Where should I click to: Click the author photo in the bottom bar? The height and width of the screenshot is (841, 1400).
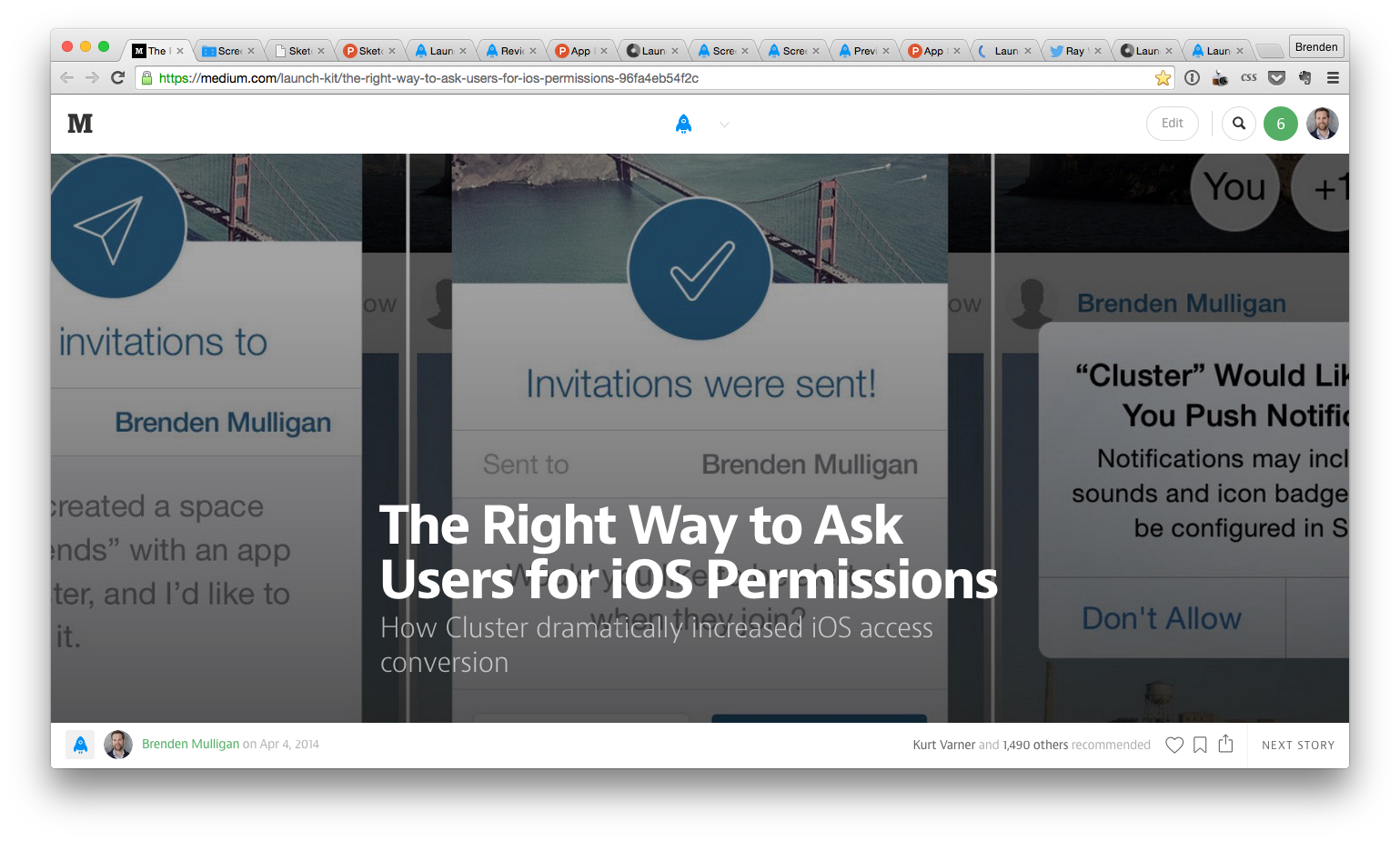[118, 745]
